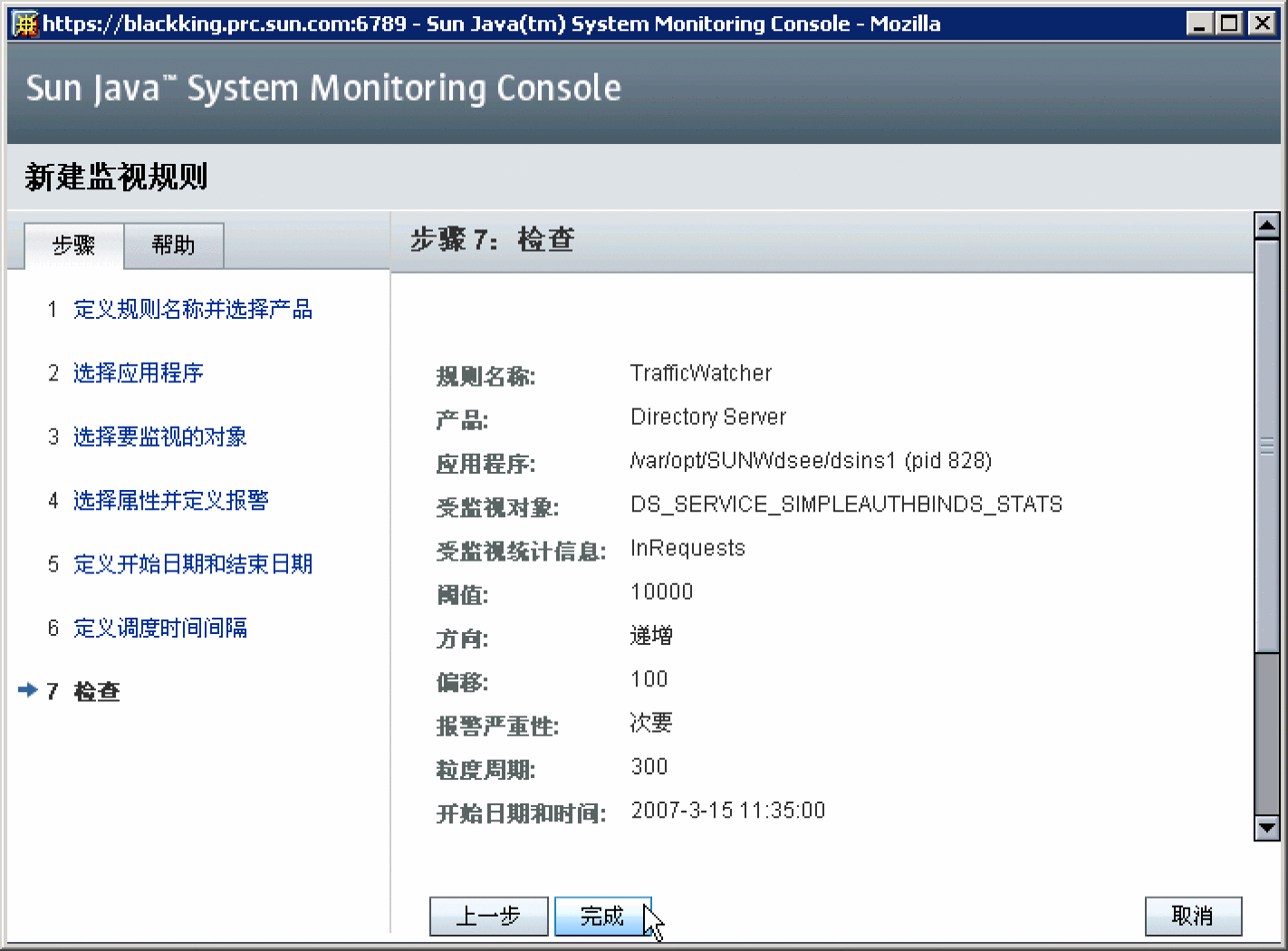Viewport: 1288px width, 951px height.
Task: Click the InRequests statistic value
Action: (687, 548)
